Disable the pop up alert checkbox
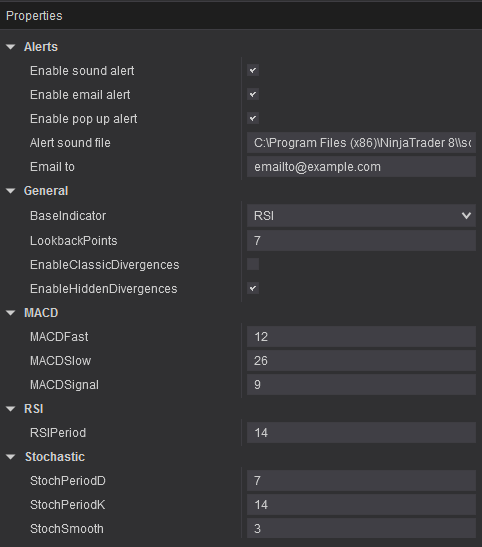The image size is (482, 547). [x=253, y=119]
